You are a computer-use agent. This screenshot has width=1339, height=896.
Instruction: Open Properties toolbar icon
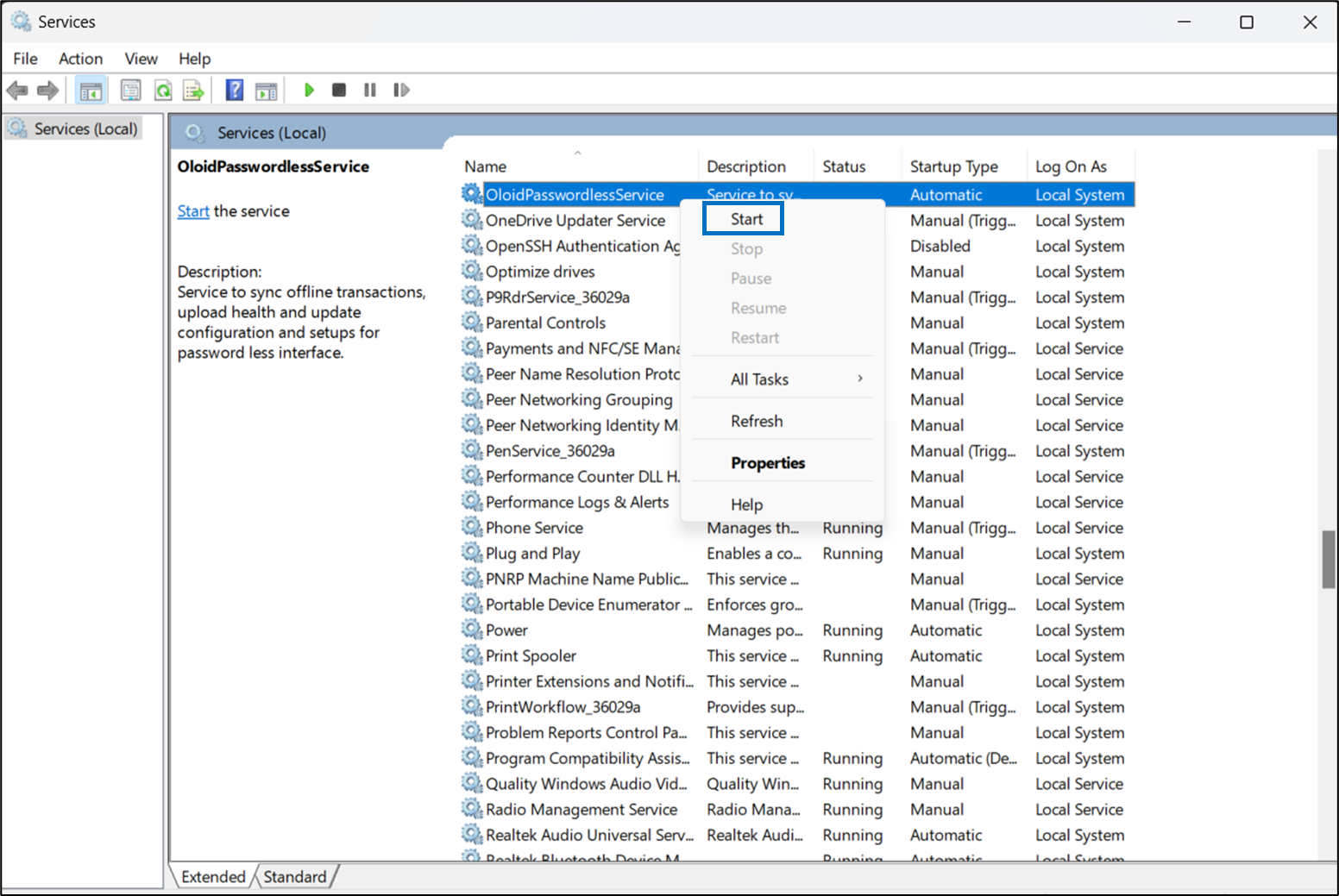131,90
